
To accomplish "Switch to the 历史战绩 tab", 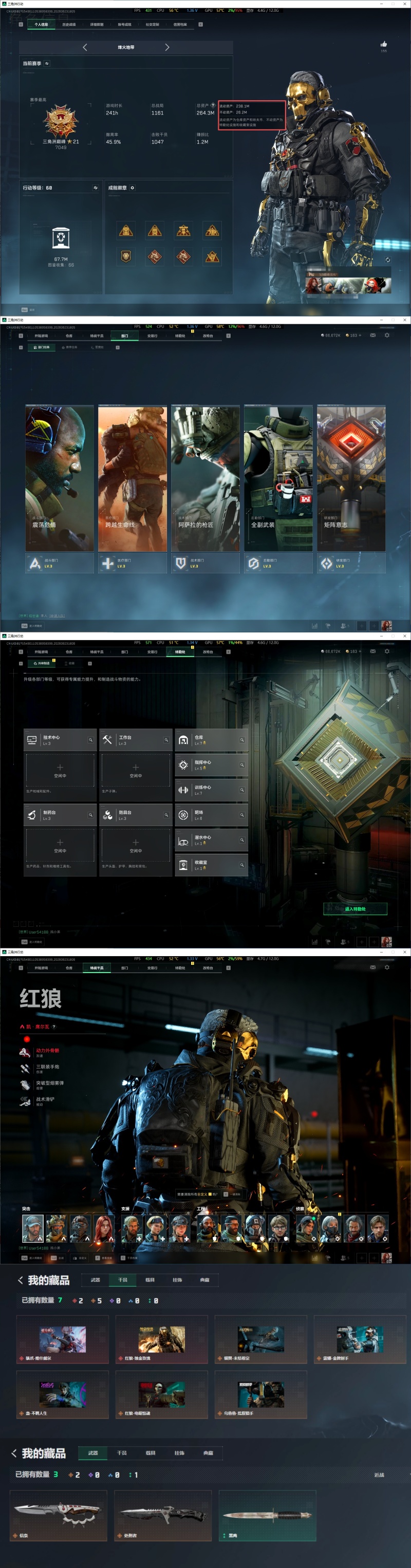I will [69, 24].
